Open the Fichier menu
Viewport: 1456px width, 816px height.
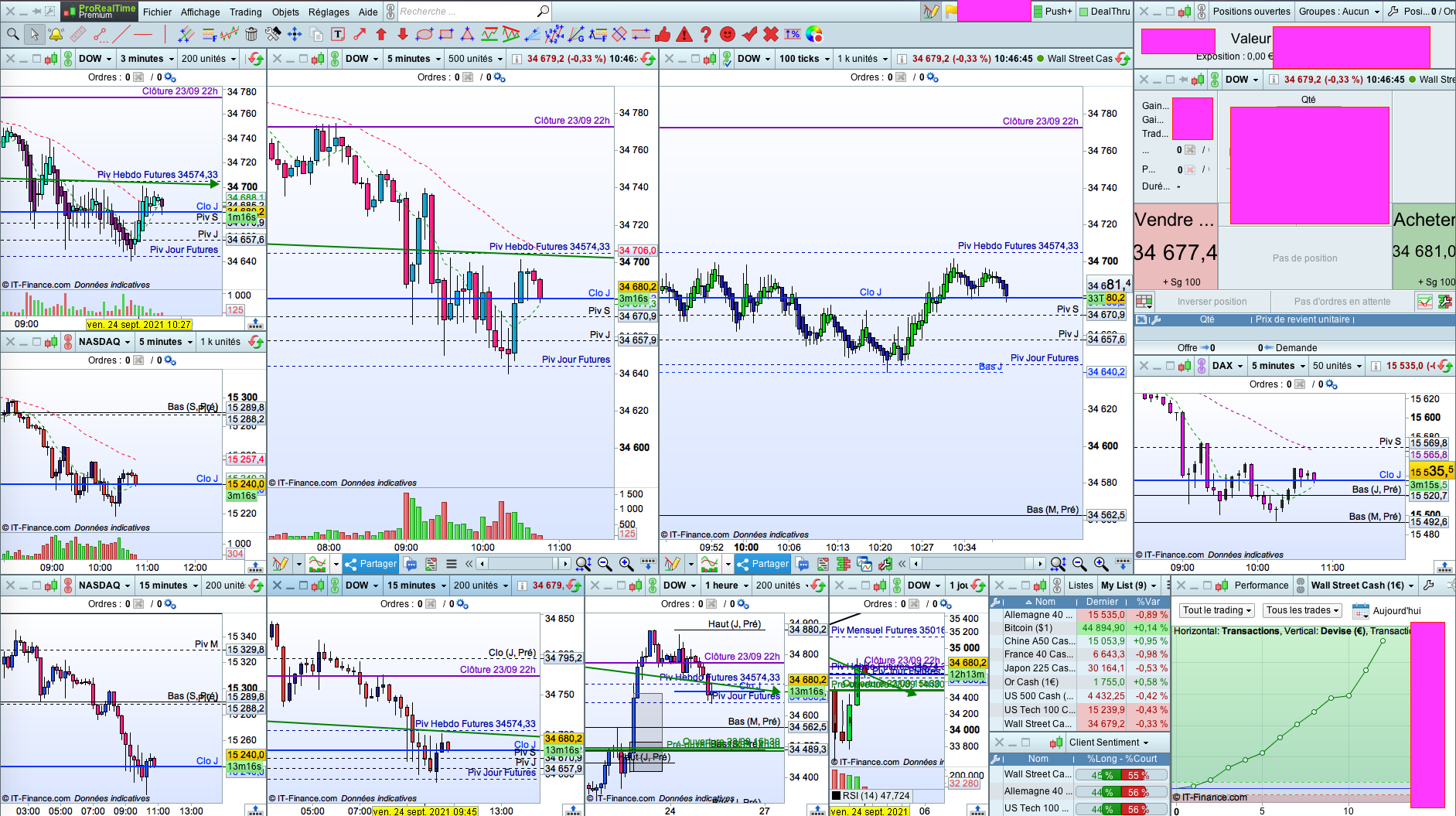pyautogui.click(x=157, y=12)
